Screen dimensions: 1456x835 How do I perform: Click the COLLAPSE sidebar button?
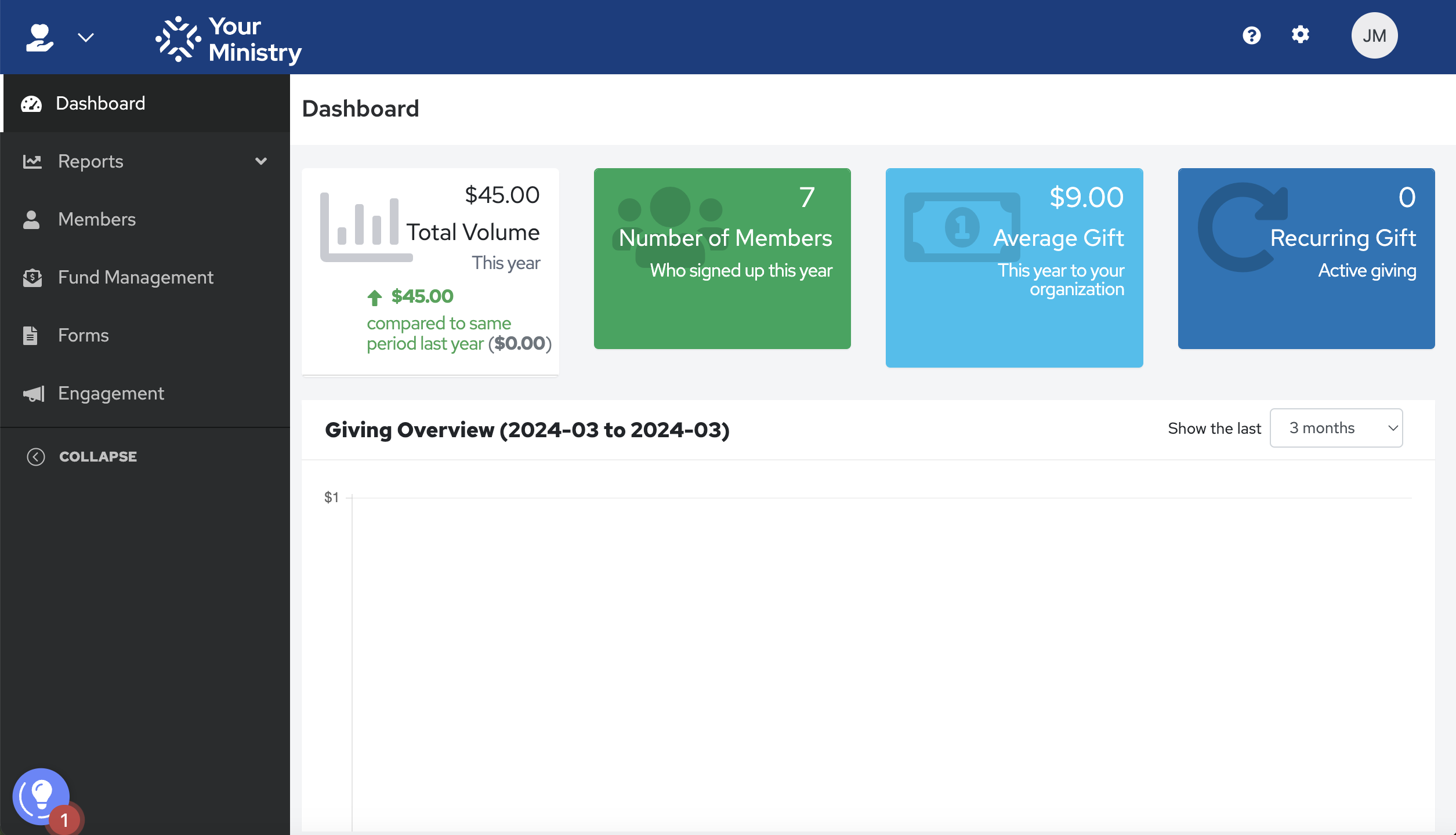pos(97,457)
